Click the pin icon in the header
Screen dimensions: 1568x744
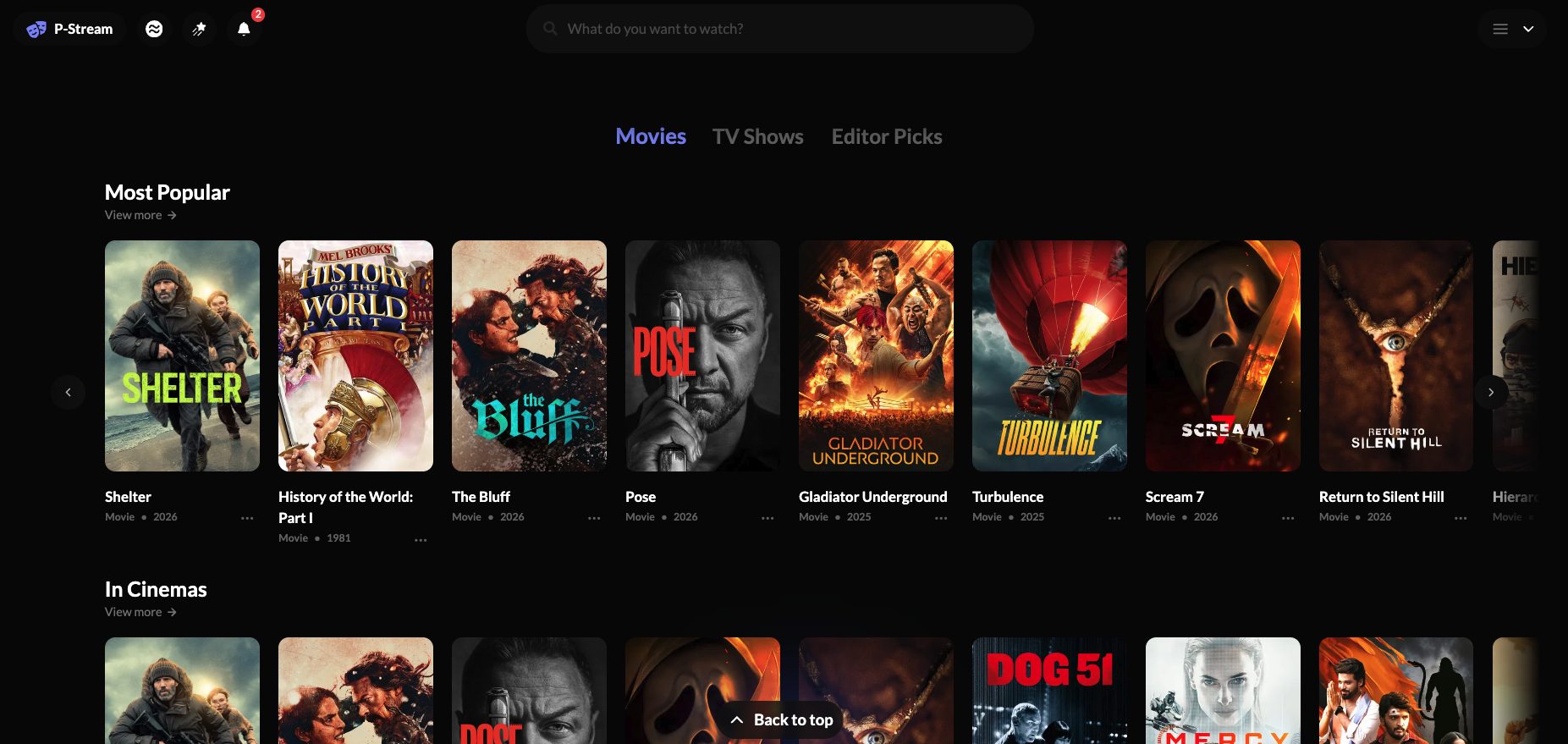(199, 29)
